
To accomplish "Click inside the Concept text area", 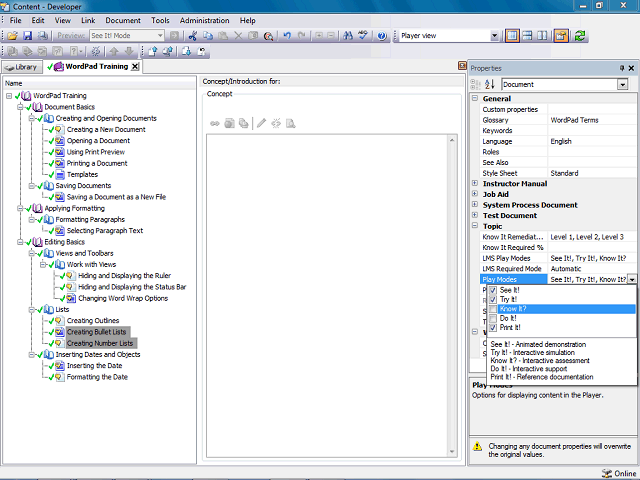I will coord(327,296).
